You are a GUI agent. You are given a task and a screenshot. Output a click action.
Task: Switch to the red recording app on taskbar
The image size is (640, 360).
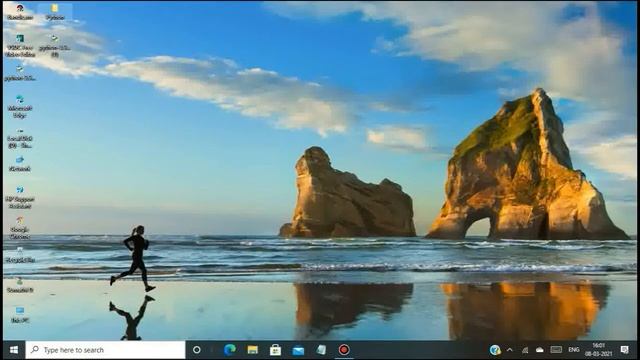(344, 350)
